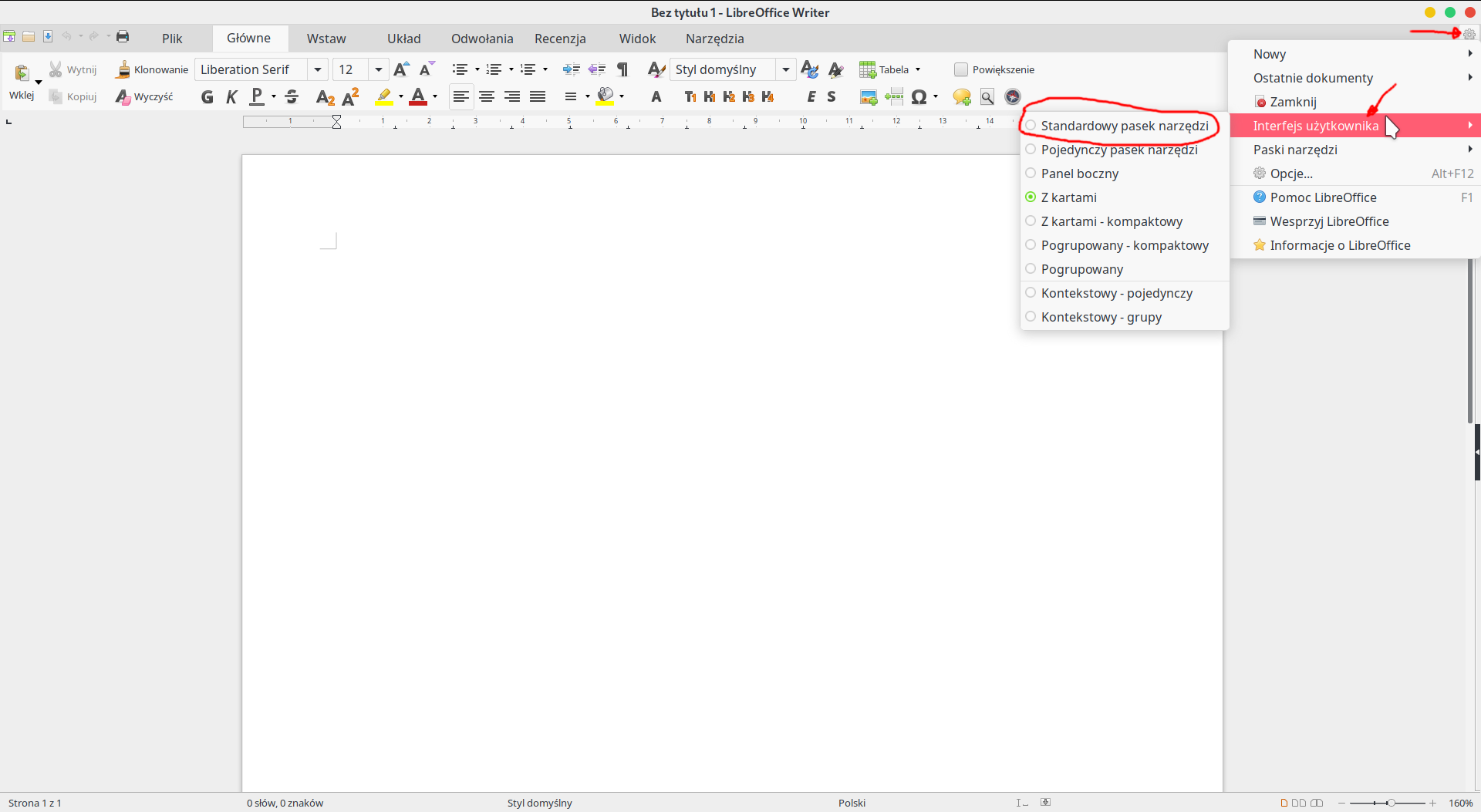1481x812 pixels.
Task: Choose Panel boczny interface
Action: (x=1125, y=174)
